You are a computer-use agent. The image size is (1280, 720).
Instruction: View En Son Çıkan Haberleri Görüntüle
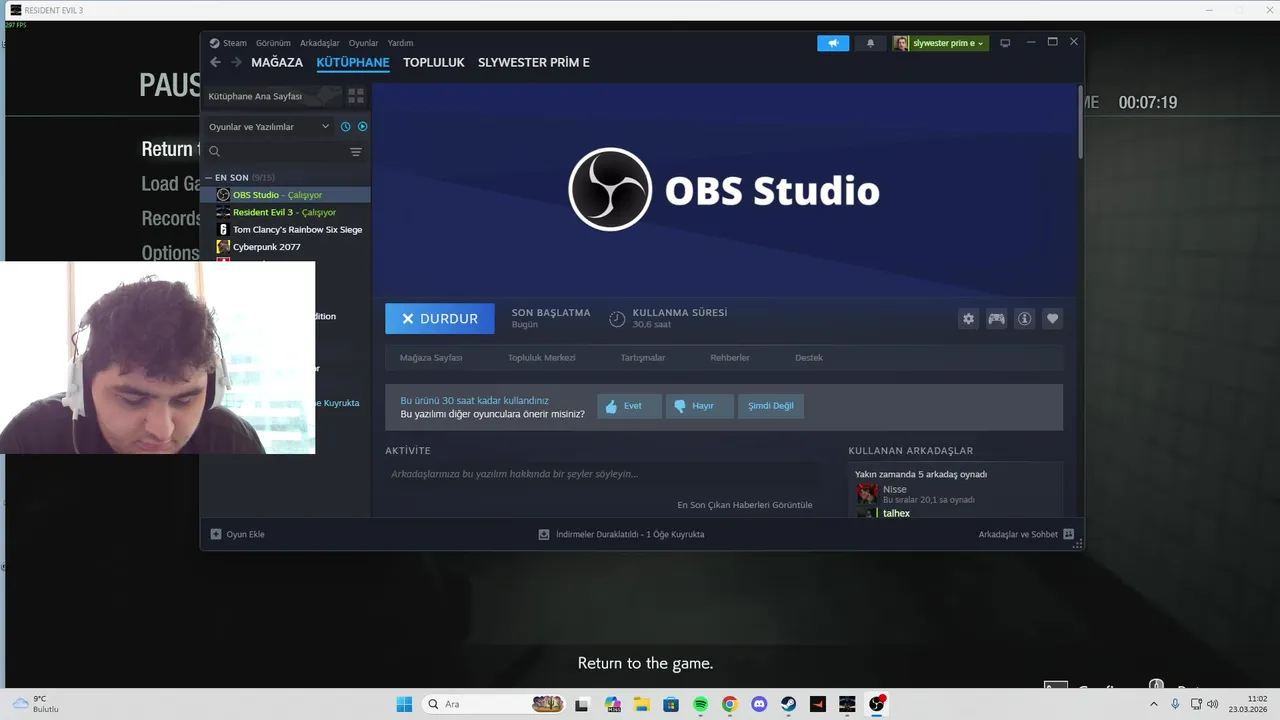pos(745,505)
